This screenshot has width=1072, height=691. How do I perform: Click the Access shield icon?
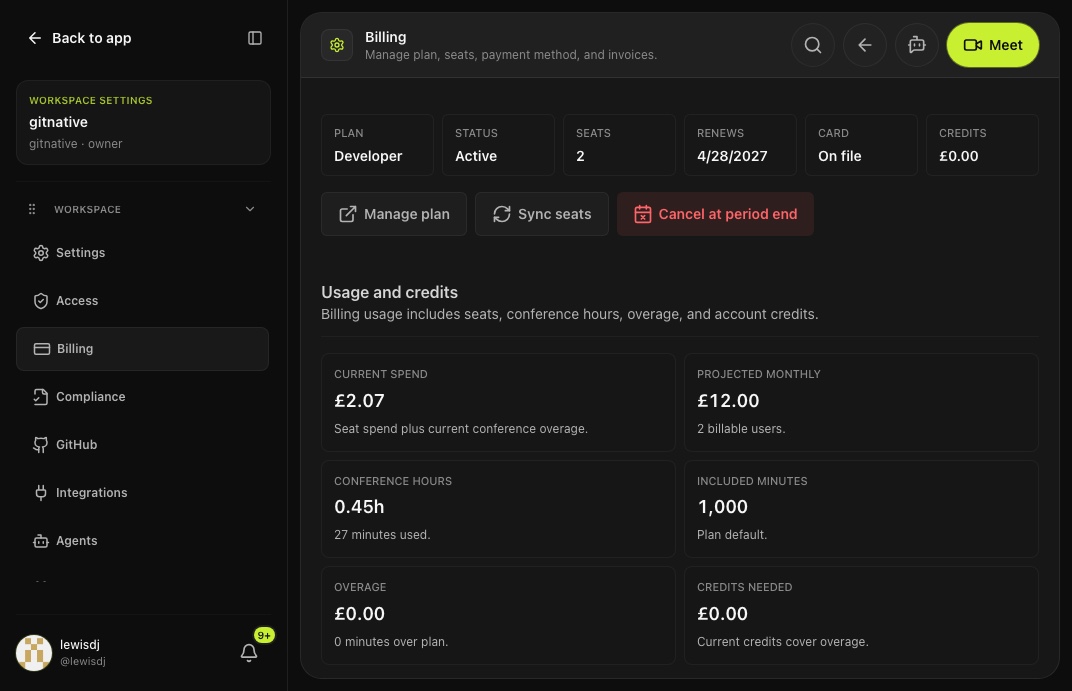click(x=41, y=301)
